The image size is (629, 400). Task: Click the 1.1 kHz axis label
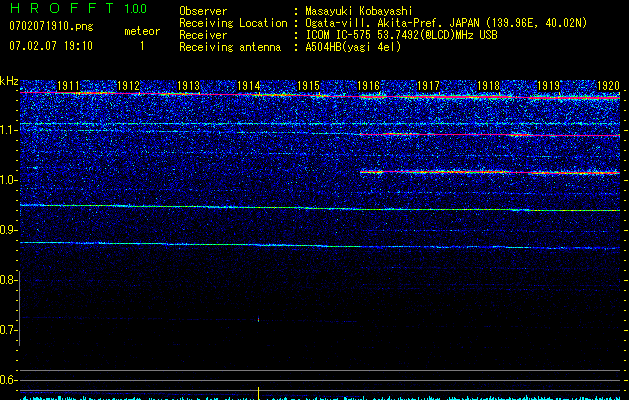tap(9, 130)
